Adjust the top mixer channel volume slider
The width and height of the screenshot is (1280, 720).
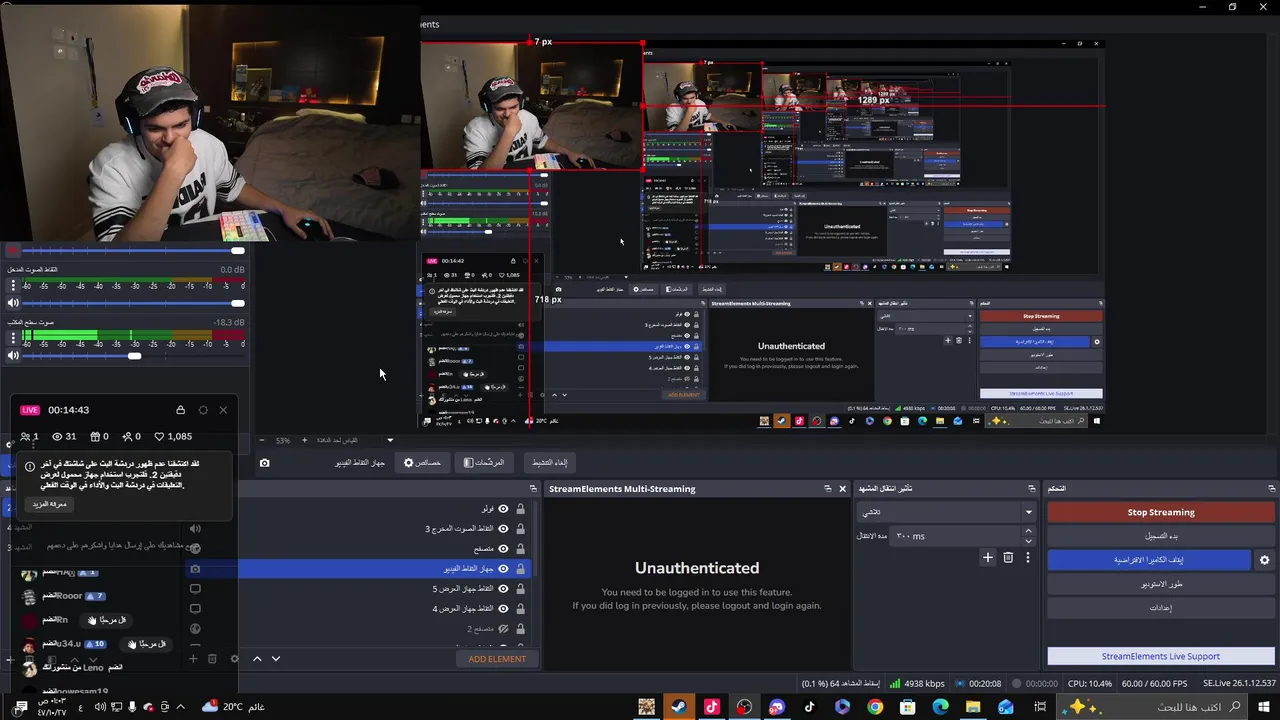click(133, 251)
